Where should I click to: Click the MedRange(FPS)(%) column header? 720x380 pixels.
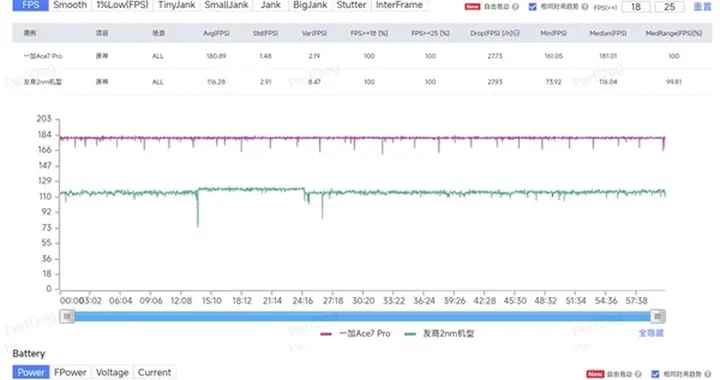[x=674, y=33]
